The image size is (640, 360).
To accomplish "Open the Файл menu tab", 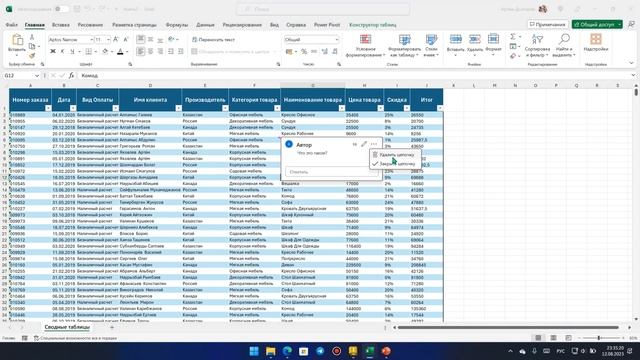I will (11, 25).
